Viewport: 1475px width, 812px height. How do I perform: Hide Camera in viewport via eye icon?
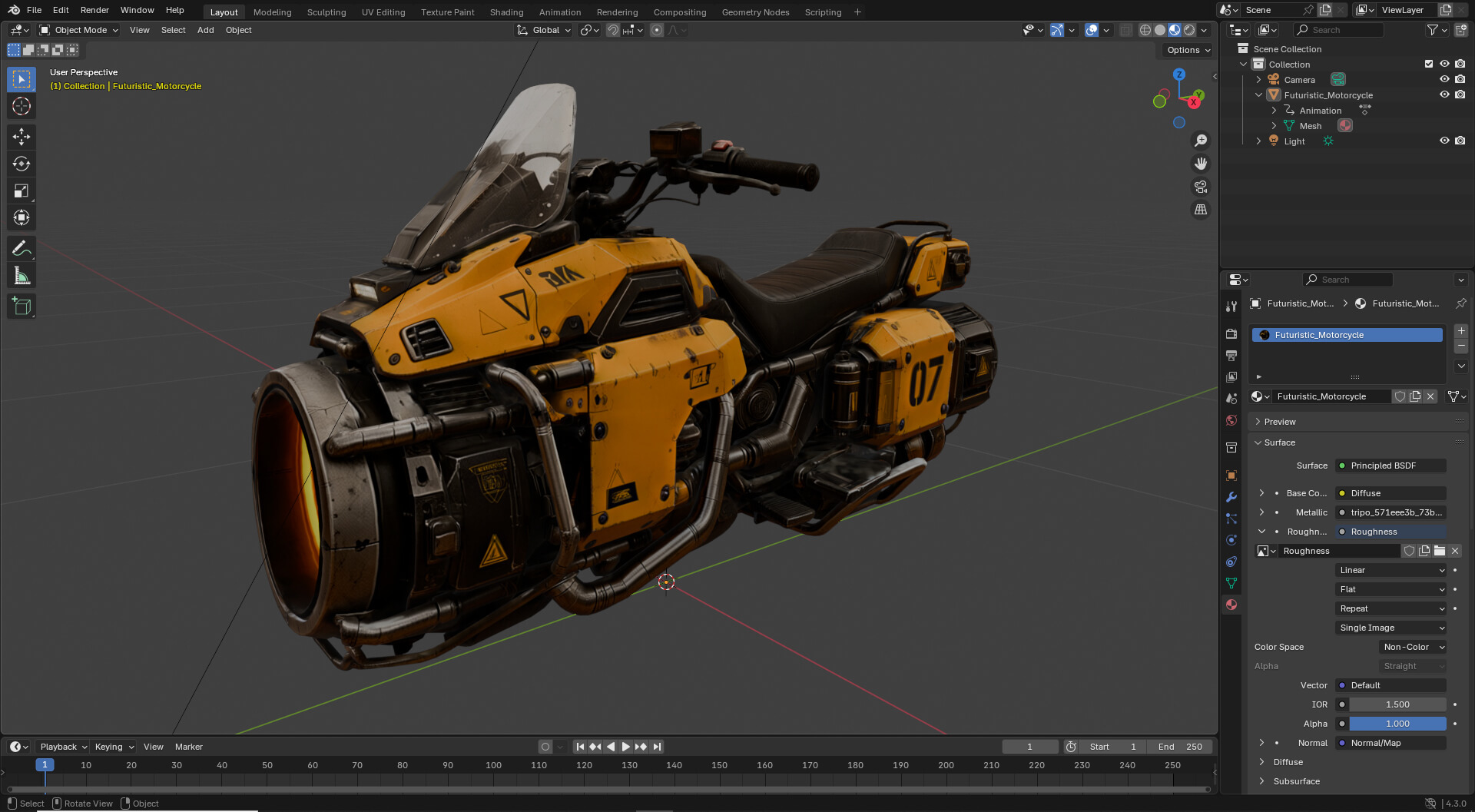pos(1444,79)
